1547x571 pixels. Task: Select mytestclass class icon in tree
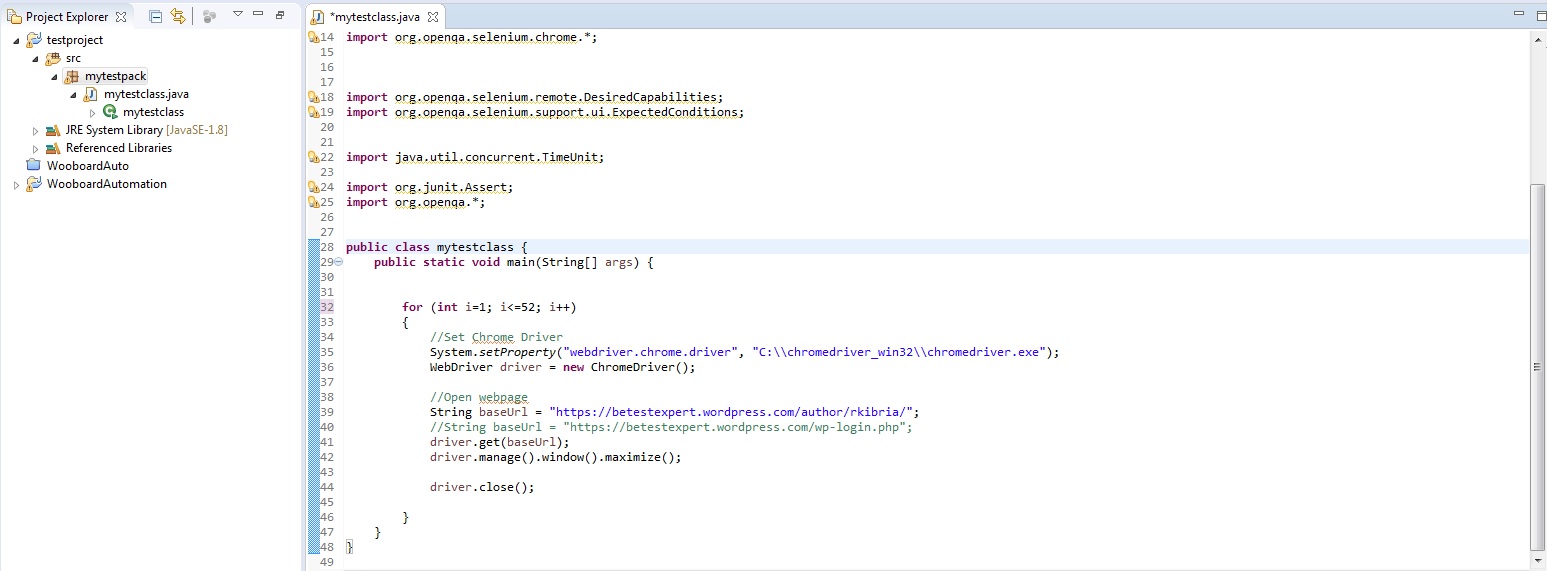pyautogui.click(x=110, y=113)
